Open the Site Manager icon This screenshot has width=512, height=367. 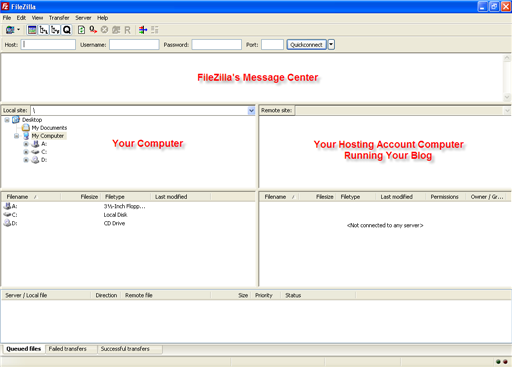10,30
